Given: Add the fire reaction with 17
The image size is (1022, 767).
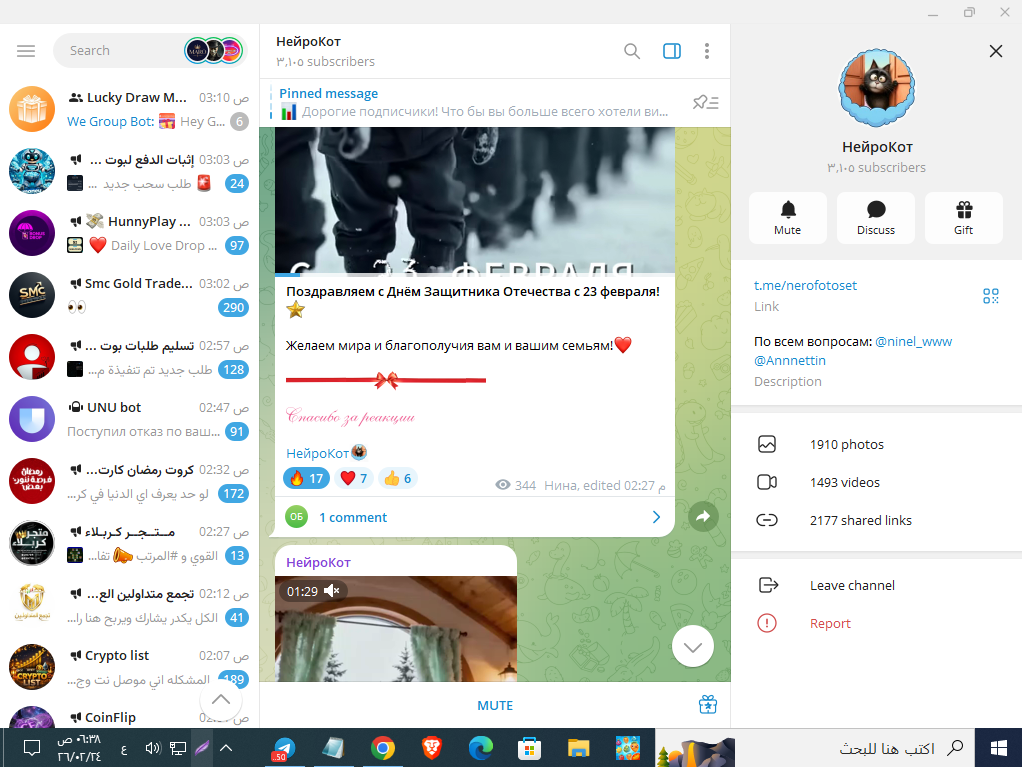Looking at the screenshot, I should click(x=306, y=478).
